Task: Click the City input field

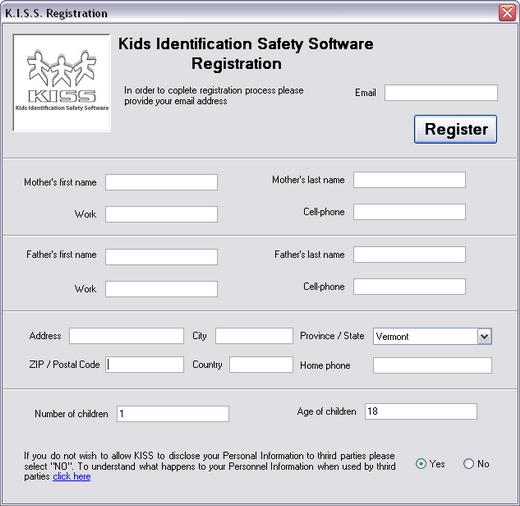Action: pyautogui.click(x=254, y=336)
